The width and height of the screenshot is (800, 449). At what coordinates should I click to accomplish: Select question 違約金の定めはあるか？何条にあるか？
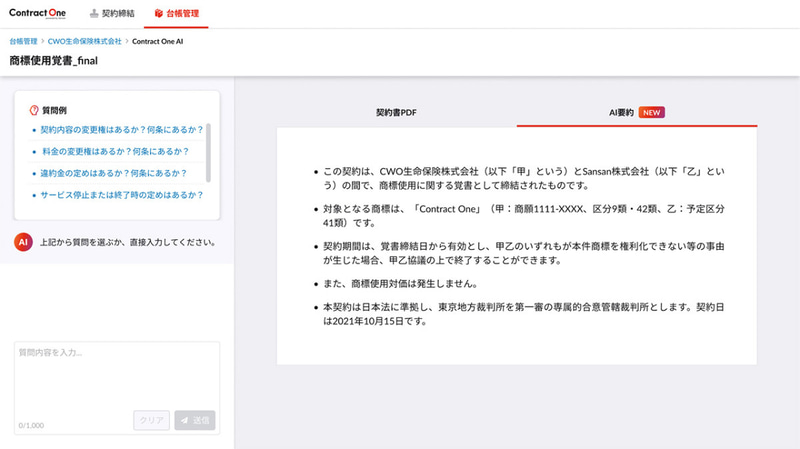pos(113,173)
